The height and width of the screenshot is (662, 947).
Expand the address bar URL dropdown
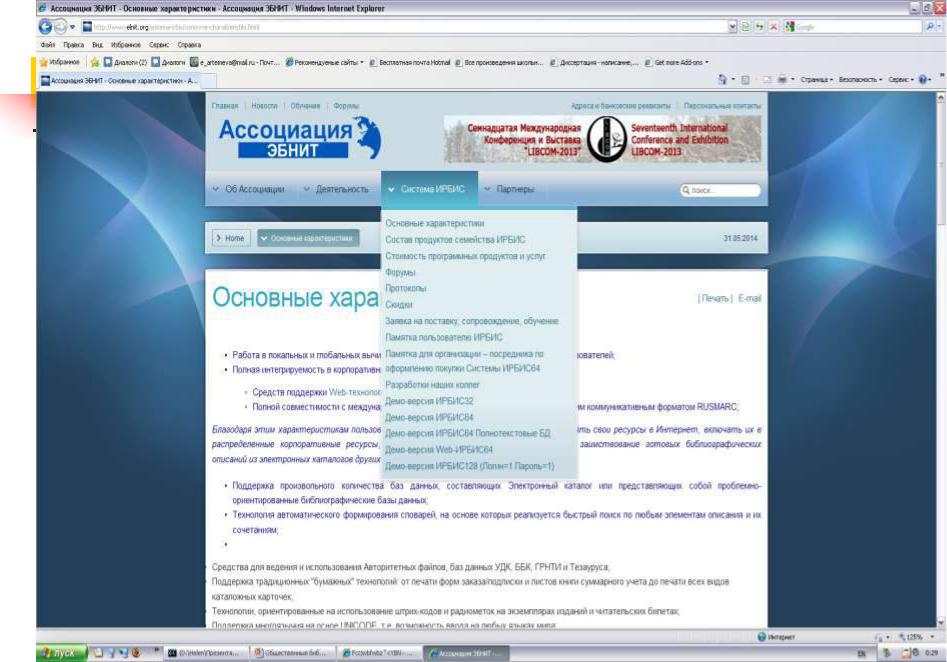click(x=733, y=27)
